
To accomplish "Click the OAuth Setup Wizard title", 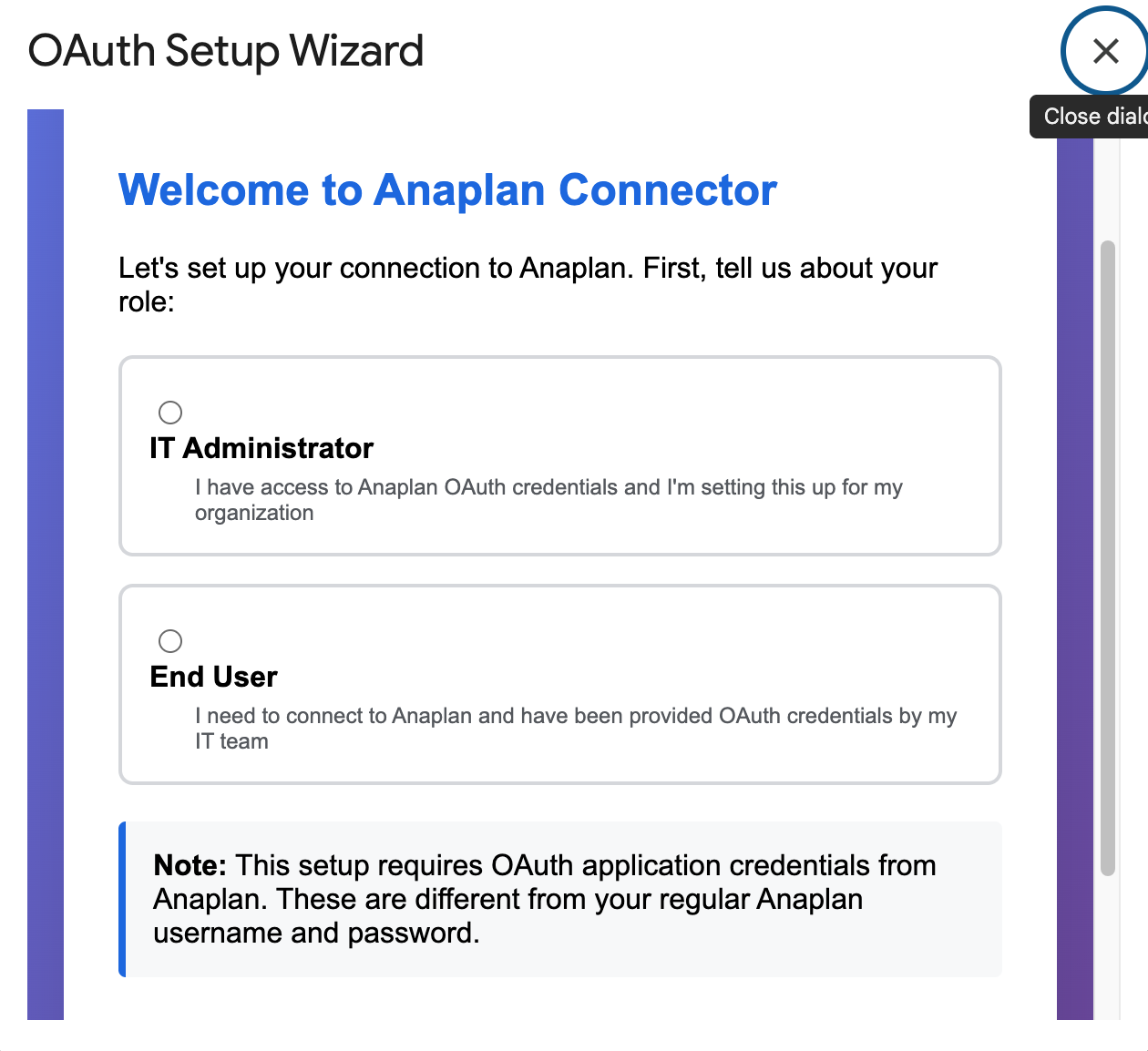I will point(226,51).
